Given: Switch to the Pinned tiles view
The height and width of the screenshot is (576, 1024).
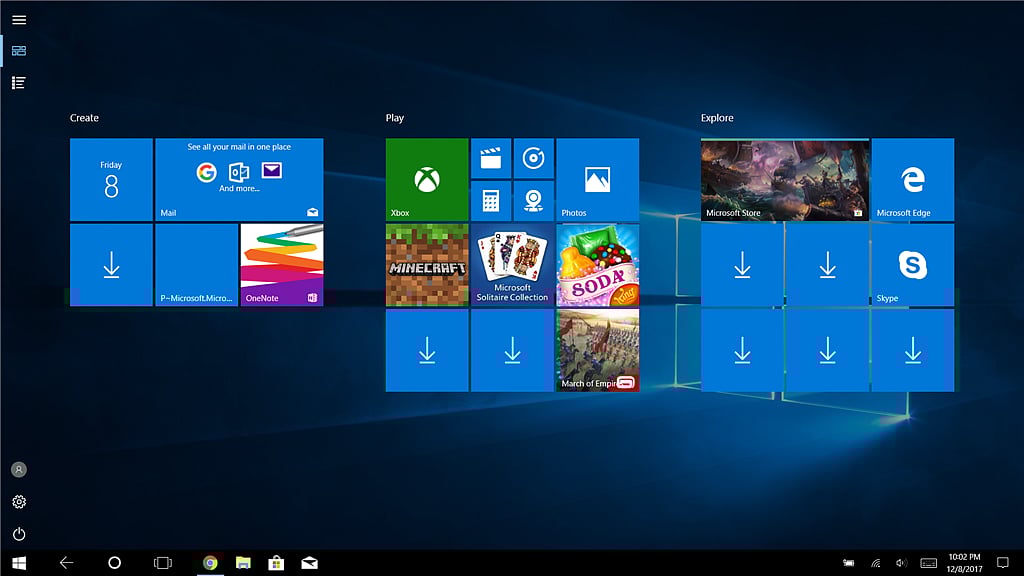Looking at the screenshot, I should coord(19,51).
